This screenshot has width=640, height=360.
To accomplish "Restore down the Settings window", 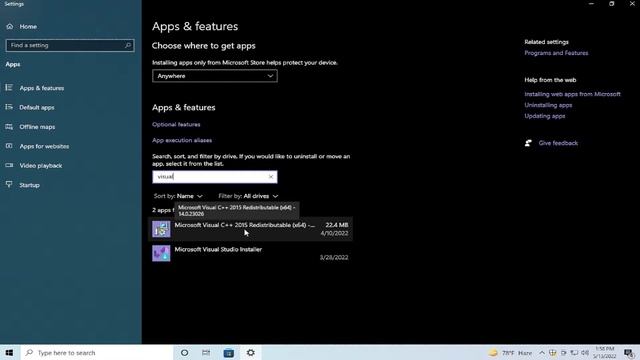I will (x=611, y=4).
